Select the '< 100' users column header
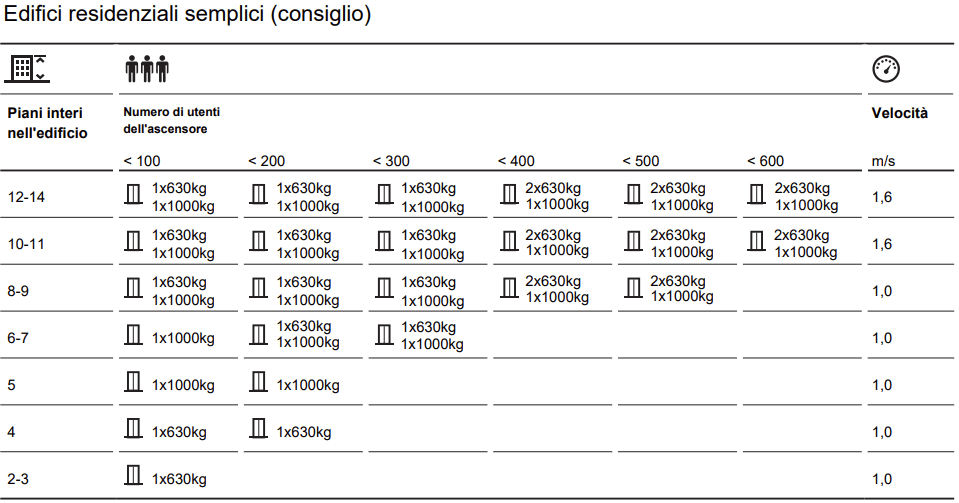The height and width of the screenshot is (503, 959). pyautogui.click(x=141, y=161)
